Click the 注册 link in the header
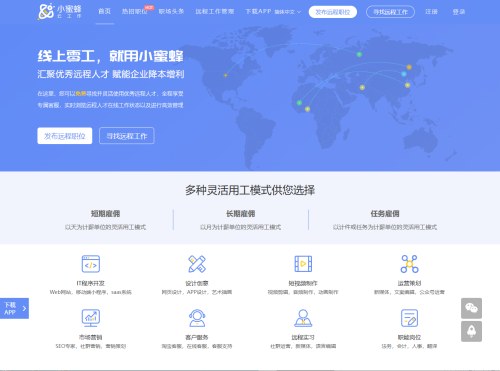This screenshot has width=500, height=371. click(431, 12)
